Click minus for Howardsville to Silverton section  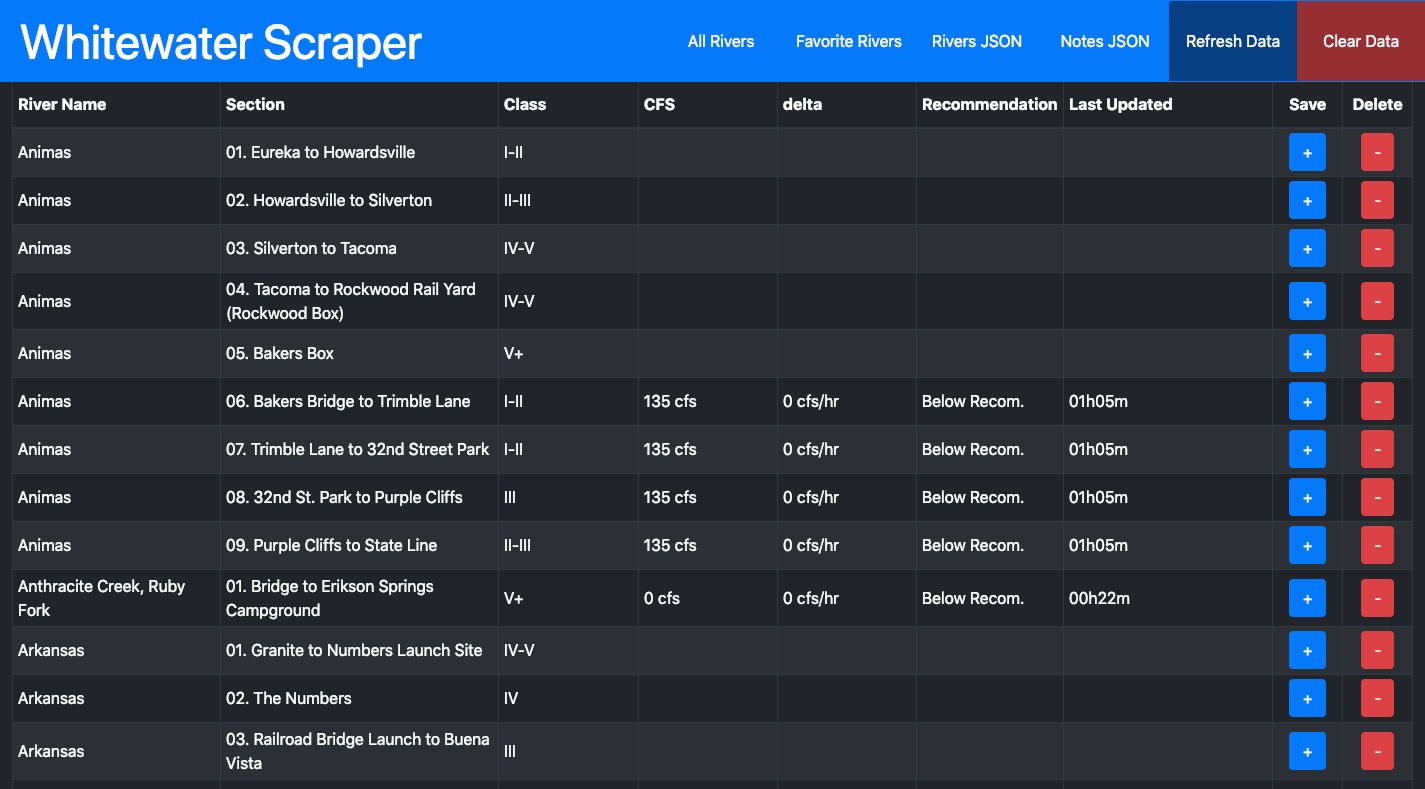[x=1377, y=200]
